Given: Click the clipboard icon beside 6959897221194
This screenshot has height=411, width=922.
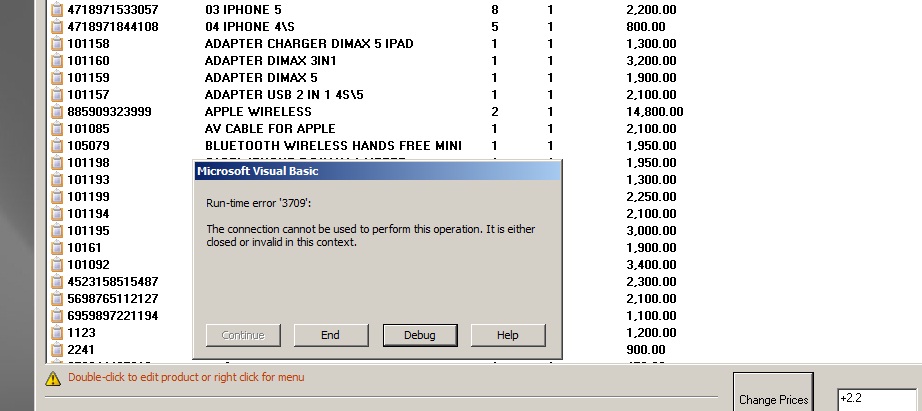Looking at the screenshot, I should (x=56, y=316).
